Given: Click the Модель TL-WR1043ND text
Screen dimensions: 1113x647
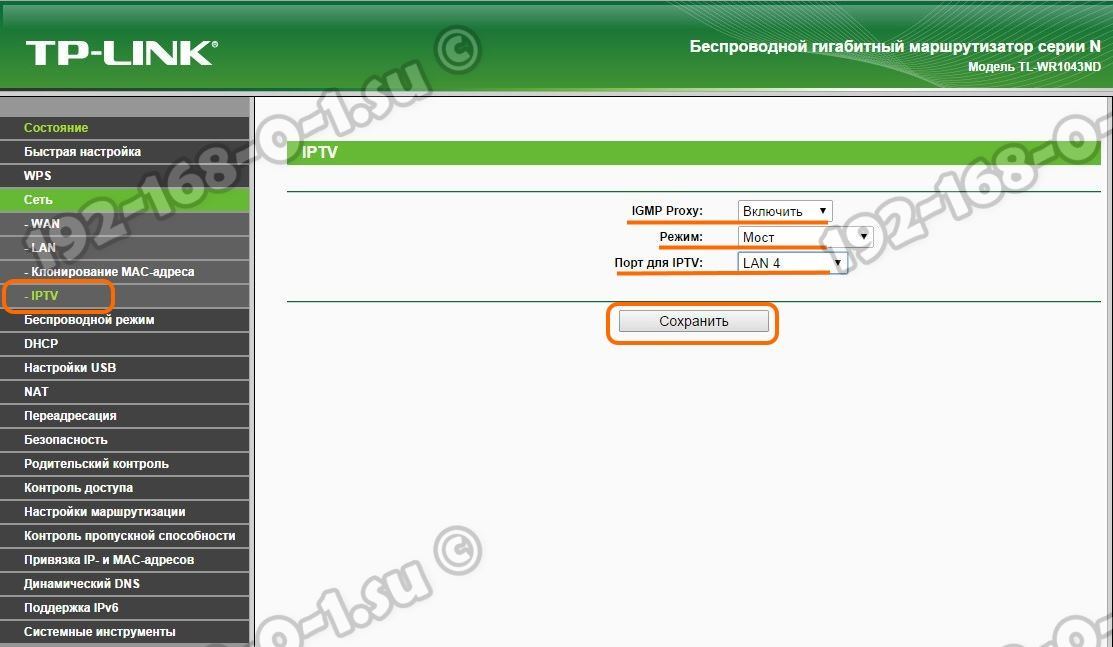Looking at the screenshot, I should coord(1034,67).
